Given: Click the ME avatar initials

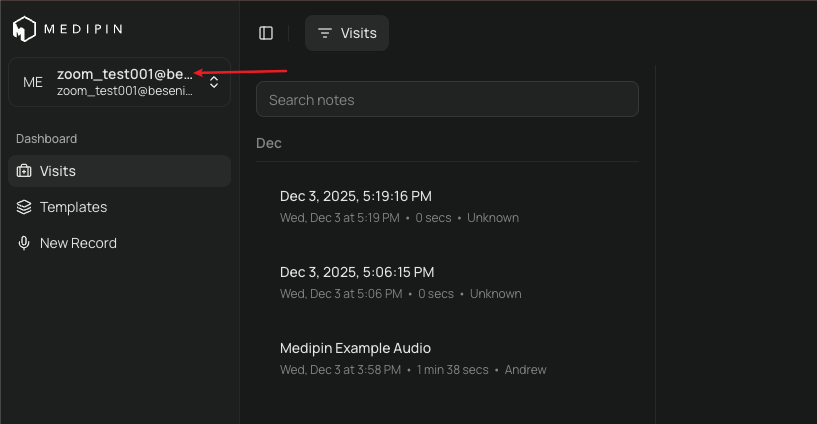Looking at the screenshot, I should tap(33, 82).
